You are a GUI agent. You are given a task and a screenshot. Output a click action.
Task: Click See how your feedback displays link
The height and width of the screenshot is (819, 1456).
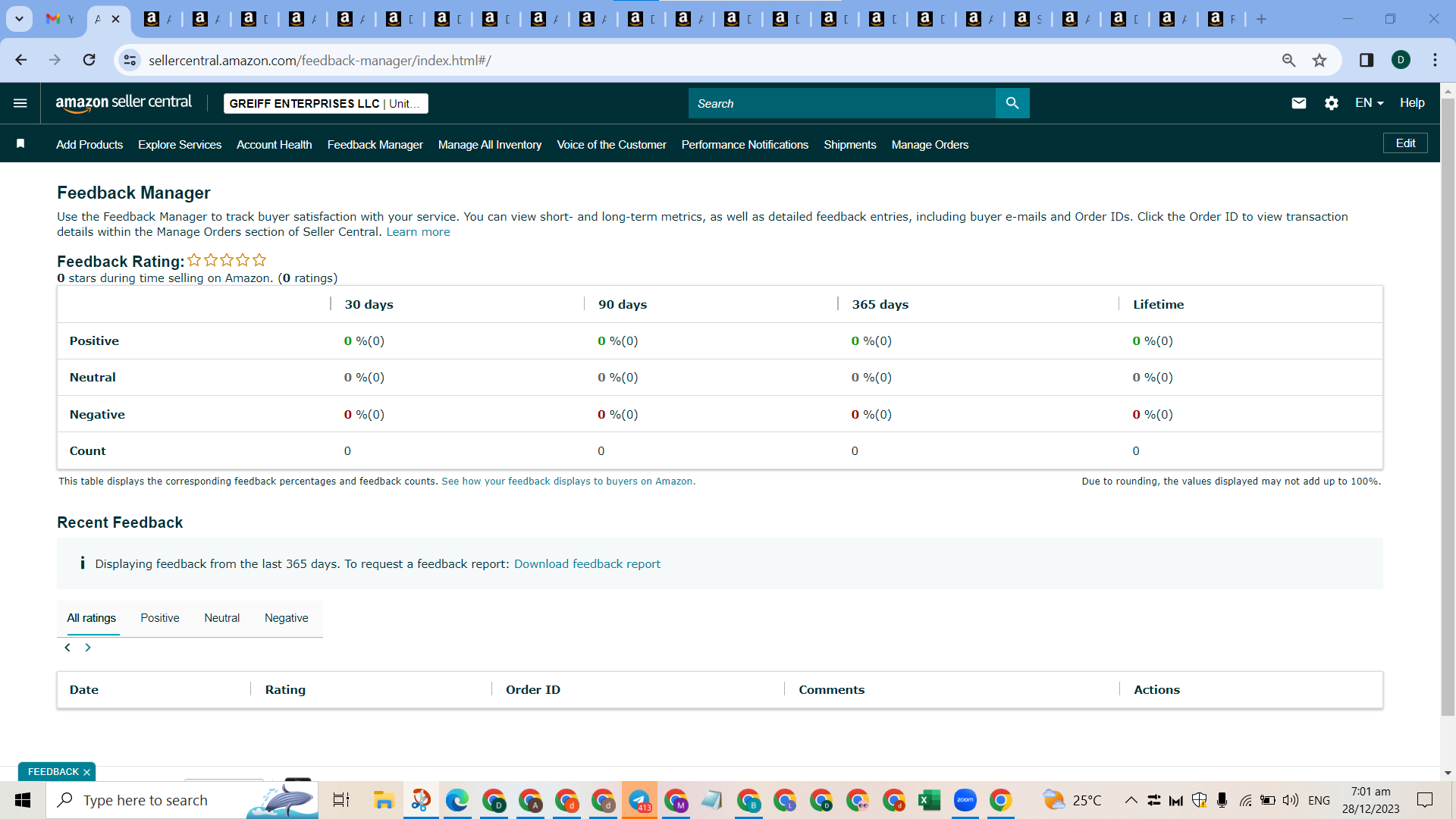click(x=568, y=482)
